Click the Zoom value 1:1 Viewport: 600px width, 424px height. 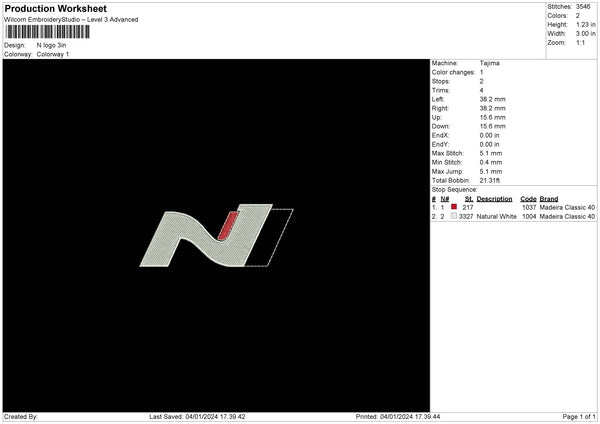click(580, 42)
